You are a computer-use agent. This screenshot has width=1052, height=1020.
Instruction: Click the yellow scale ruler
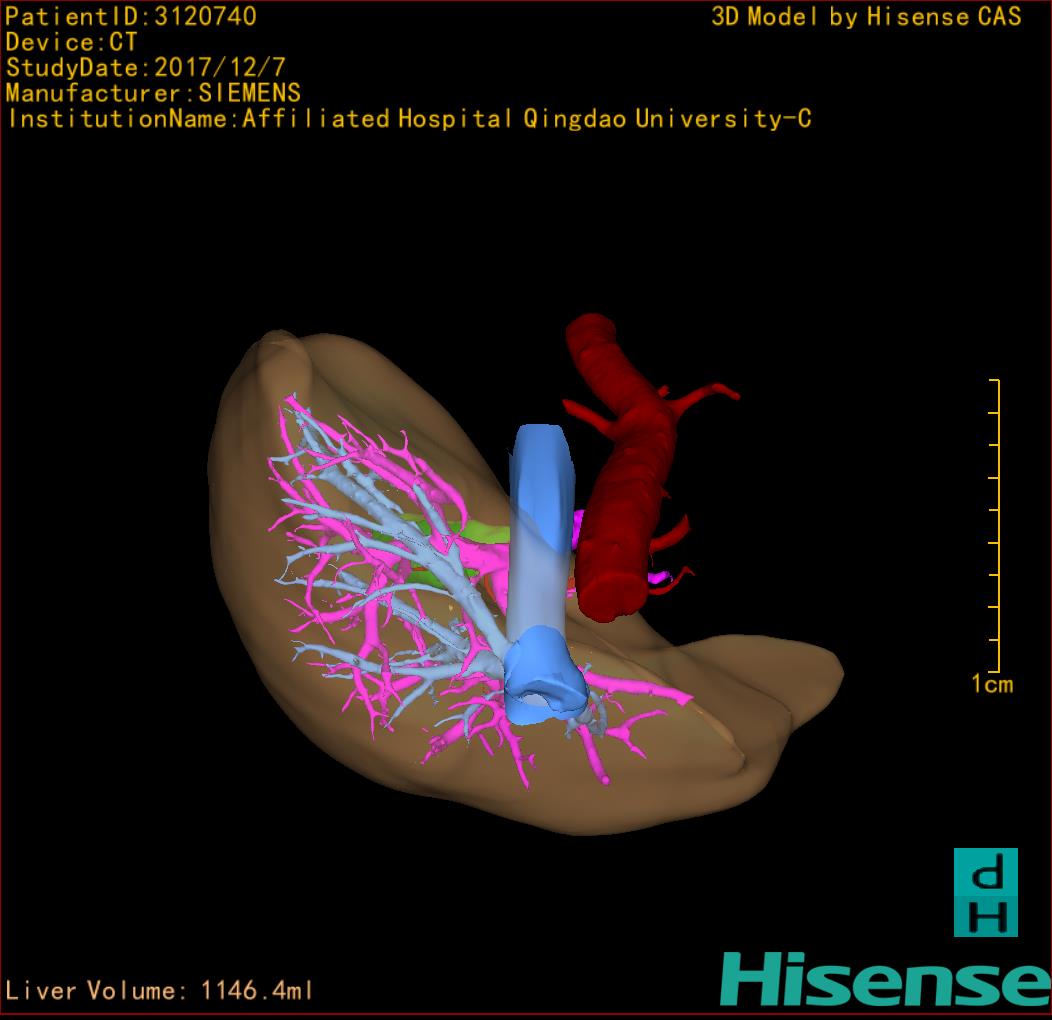995,525
